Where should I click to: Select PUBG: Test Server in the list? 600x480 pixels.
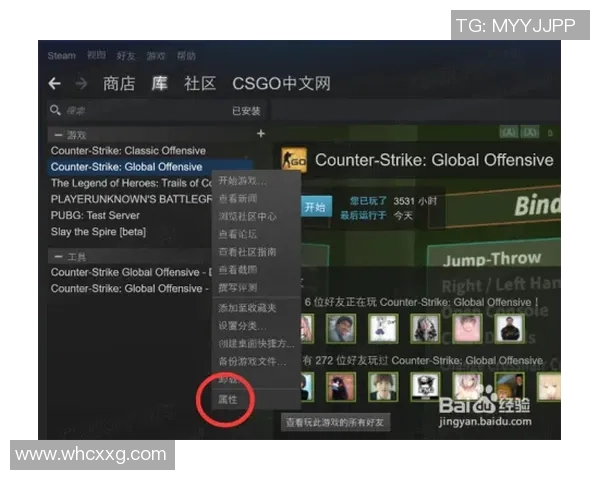pyautogui.click(x=95, y=216)
